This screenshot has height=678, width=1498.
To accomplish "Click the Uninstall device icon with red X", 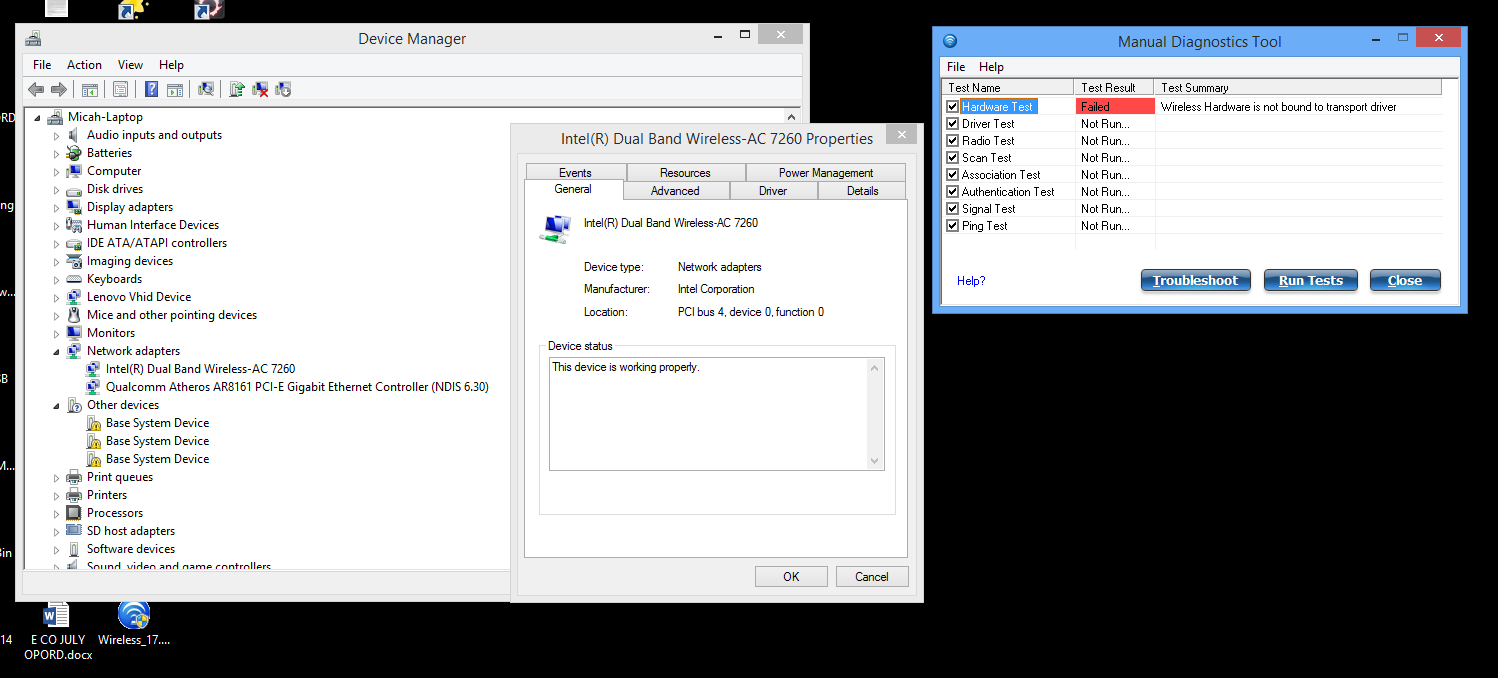I will pyautogui.click(x=260, y=89).
